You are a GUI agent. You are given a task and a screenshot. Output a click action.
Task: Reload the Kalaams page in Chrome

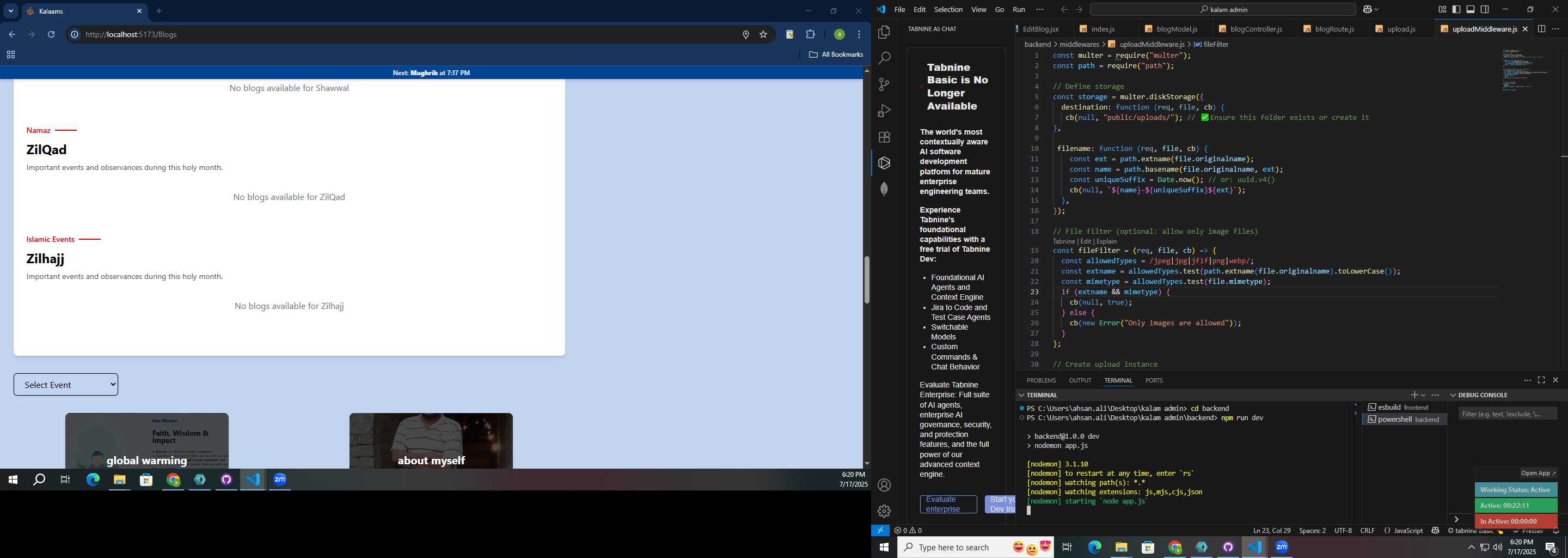click(x=52, y=35)
